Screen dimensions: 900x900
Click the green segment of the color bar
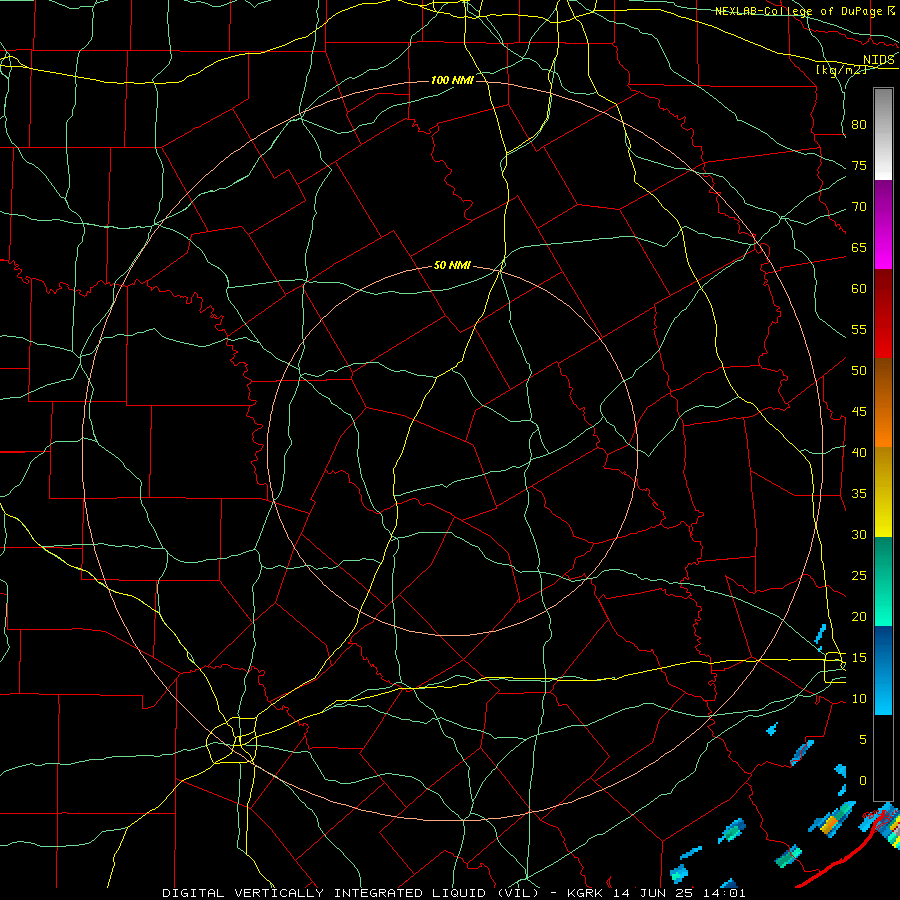(x=883, y=581)
